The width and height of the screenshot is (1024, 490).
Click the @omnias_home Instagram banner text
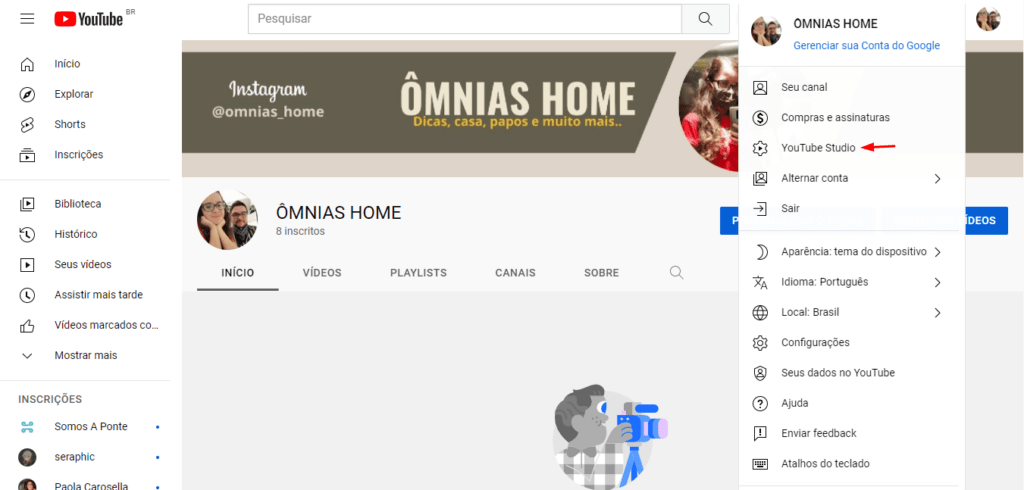point(268,112)
